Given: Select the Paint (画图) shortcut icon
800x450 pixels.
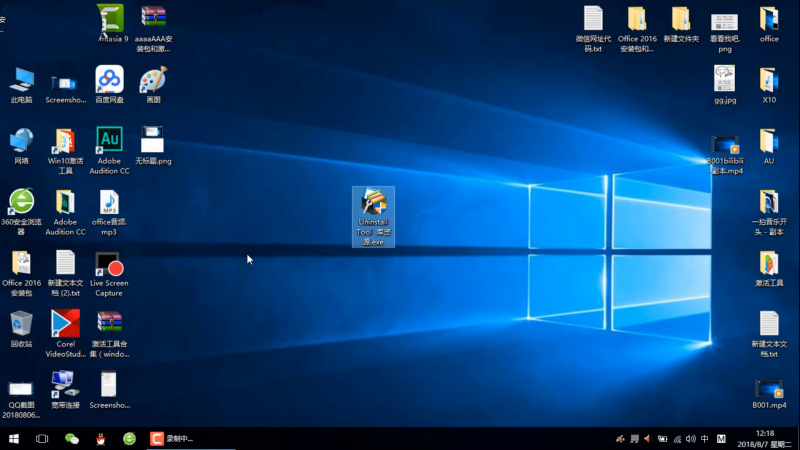Looking at the screenshot, I should (153, 84).
